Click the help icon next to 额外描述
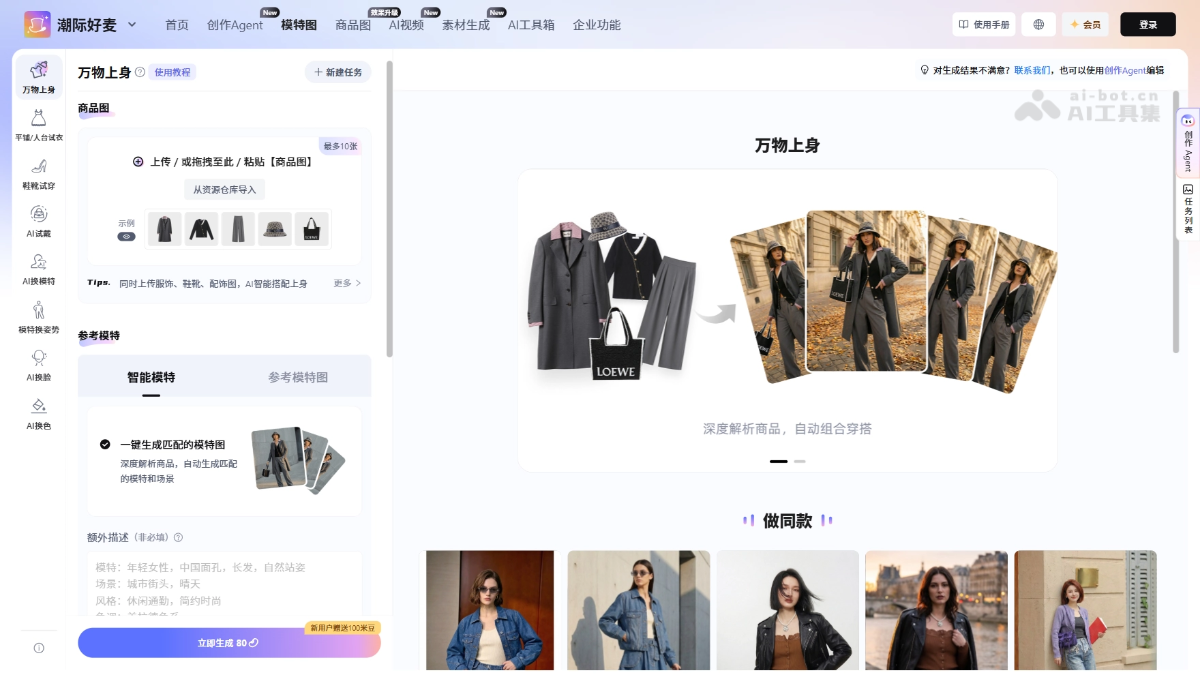The height and width of the screenshot is (675, 1200). 178,537
